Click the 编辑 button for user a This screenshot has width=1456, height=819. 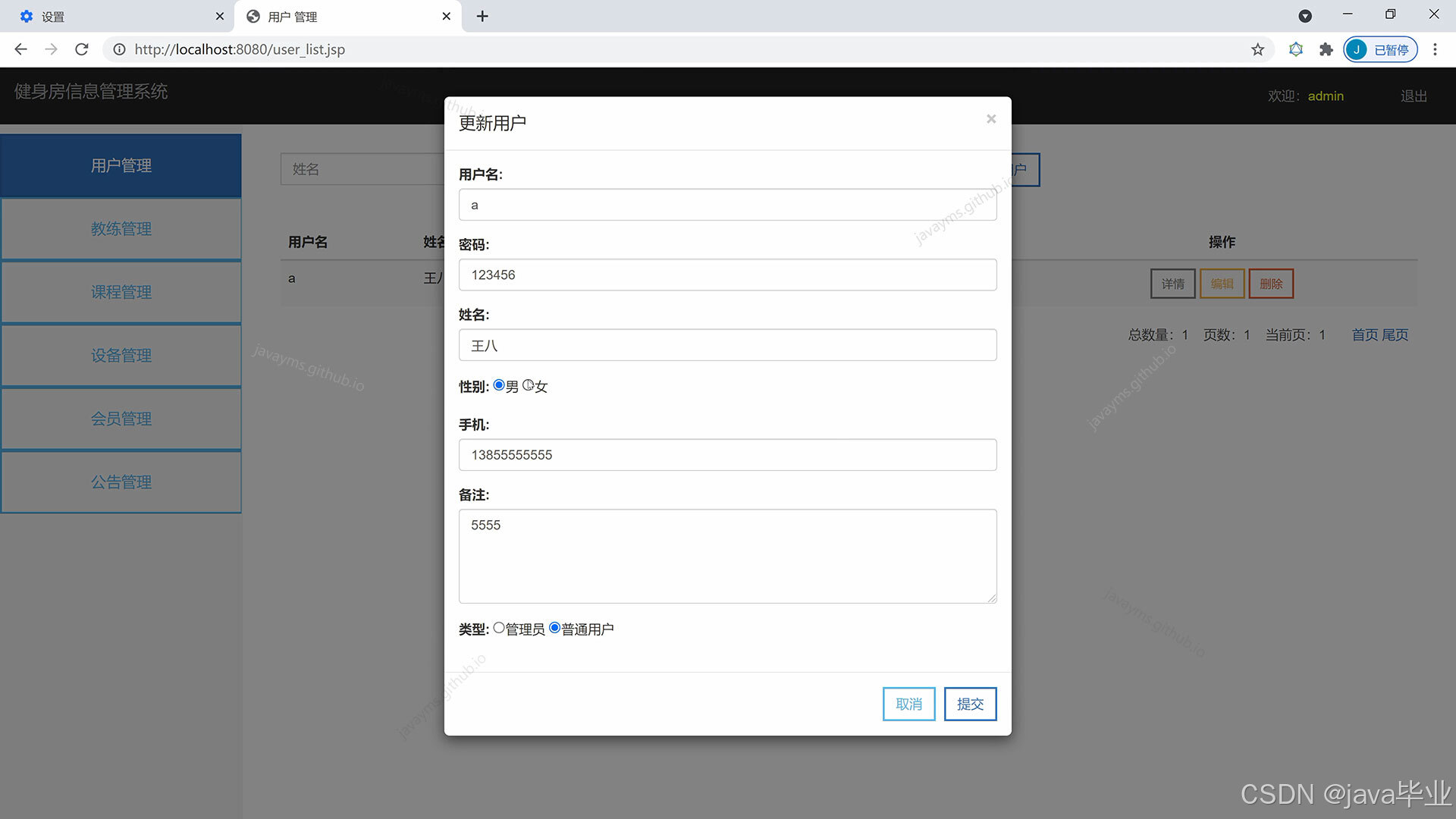coord(1222,284)
